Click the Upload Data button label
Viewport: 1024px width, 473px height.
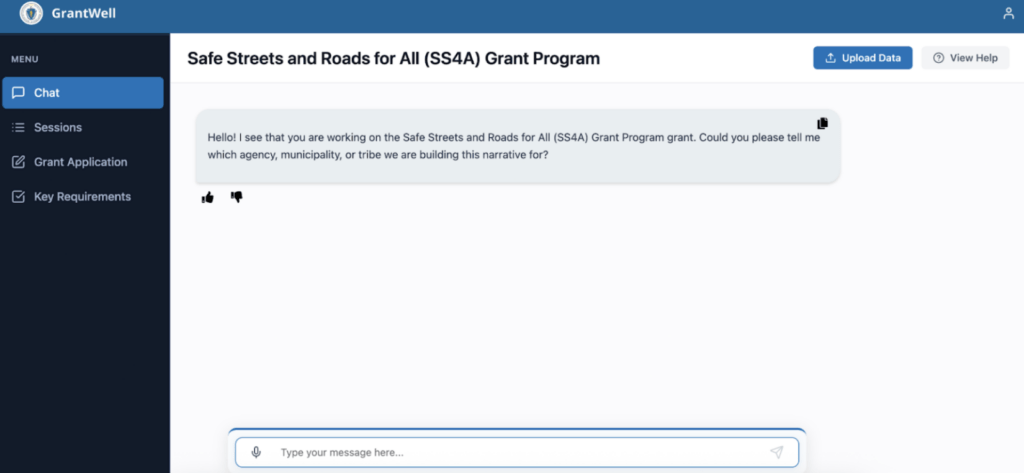[871, 57]
